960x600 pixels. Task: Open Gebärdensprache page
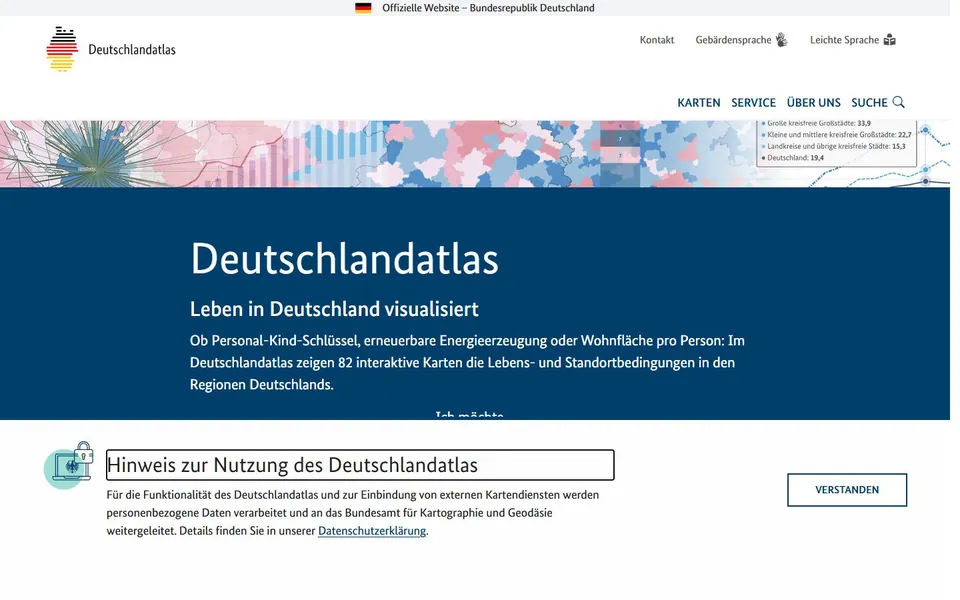click(733, 40)
